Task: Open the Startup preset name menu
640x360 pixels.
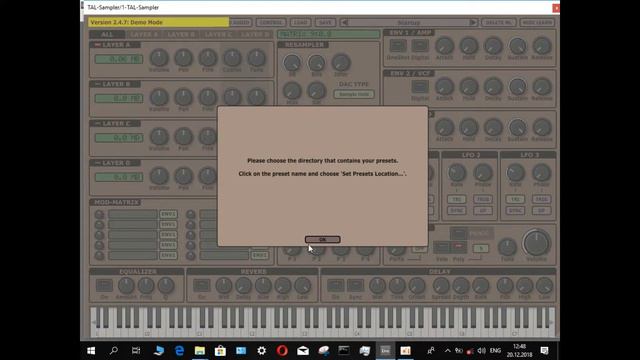Action: (x=409, y=22)
